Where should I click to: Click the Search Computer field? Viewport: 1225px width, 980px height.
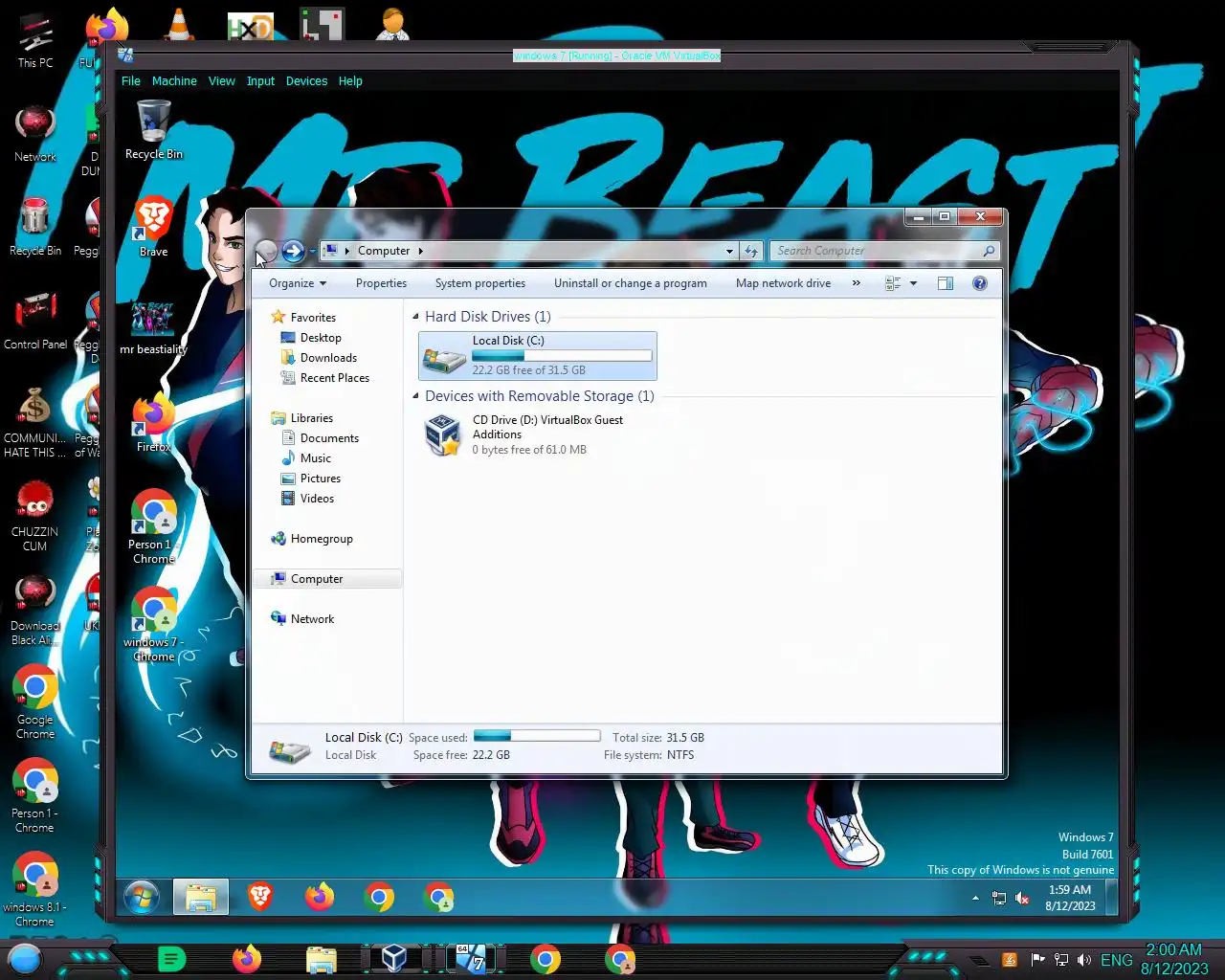pyautogui.click(x=876, y=251)
